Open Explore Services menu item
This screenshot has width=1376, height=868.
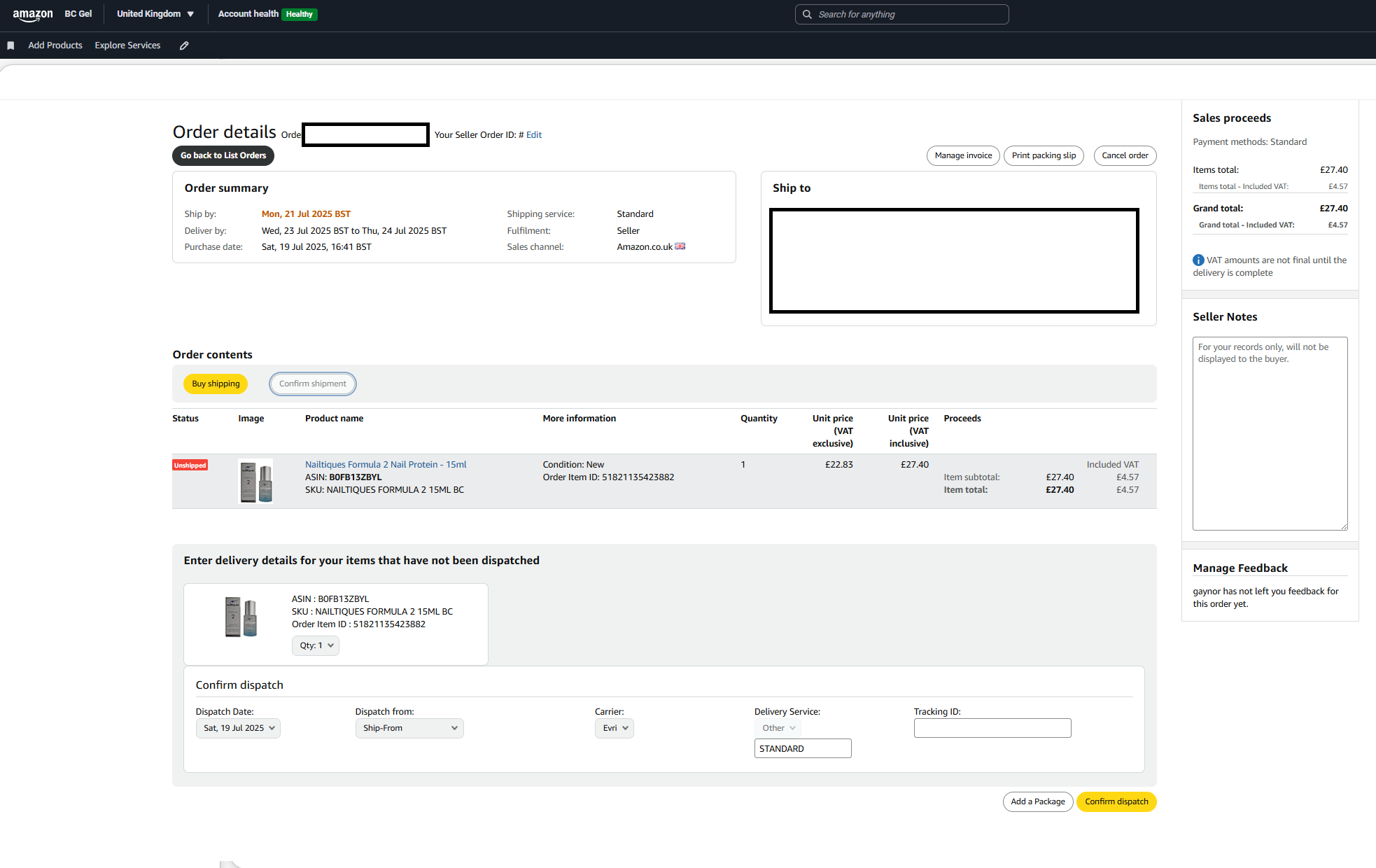pos(127,45)
